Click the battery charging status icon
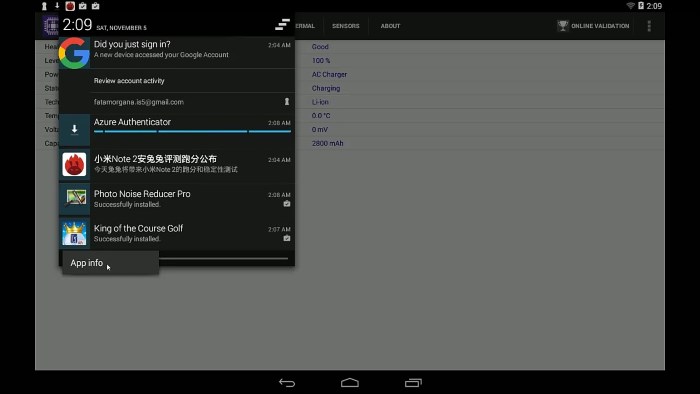 tap(641, 6)
